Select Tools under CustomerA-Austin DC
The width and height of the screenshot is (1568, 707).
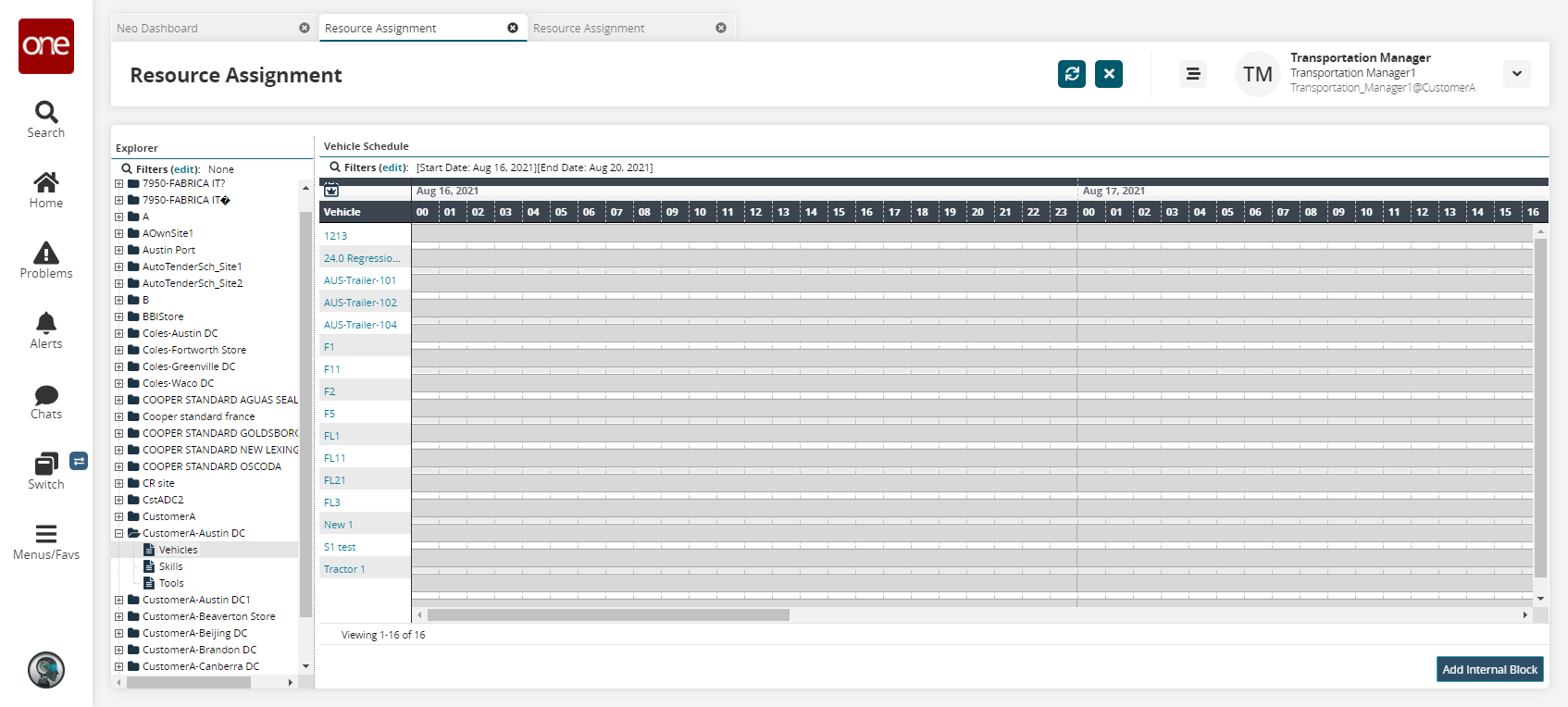click(171, 583)
